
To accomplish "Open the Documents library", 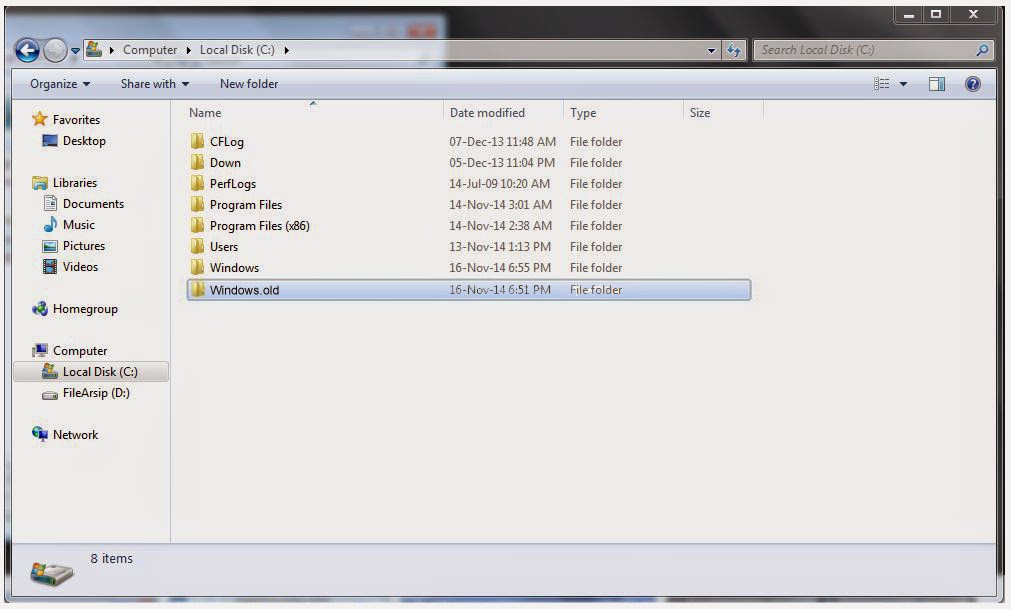I will click(93, 204).
